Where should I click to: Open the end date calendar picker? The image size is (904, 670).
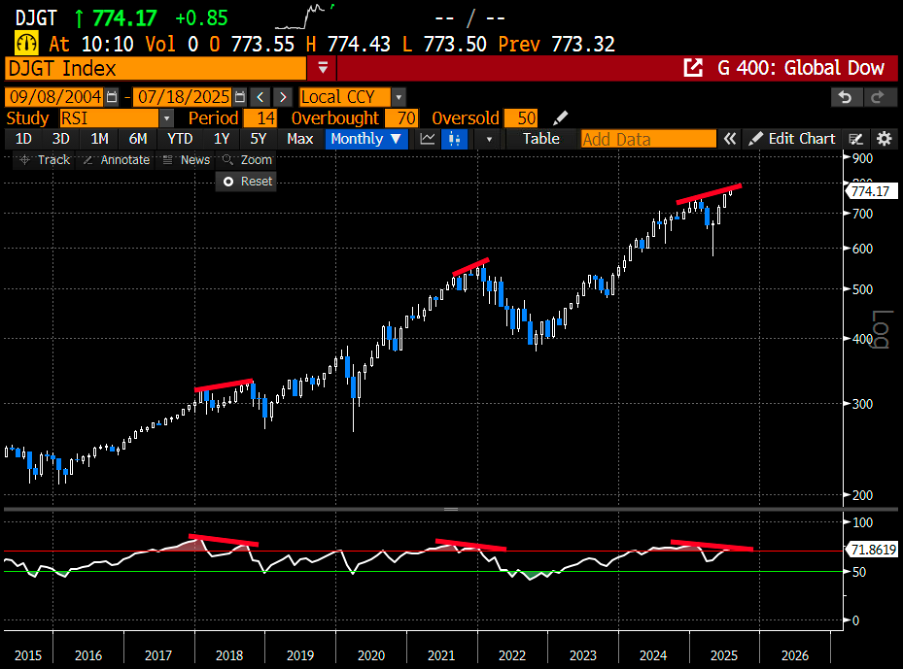240,97
